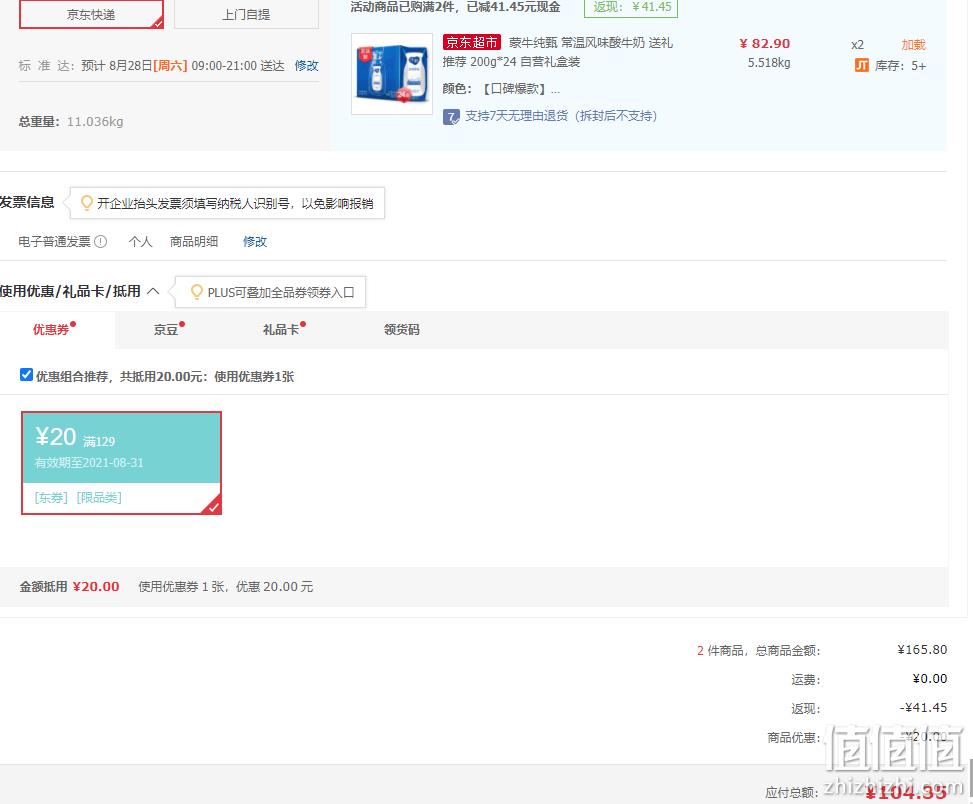The width and height of the screenshot is (973, 804).
Task: Click the 京东超市 red tag
Action: click(472, 42)
